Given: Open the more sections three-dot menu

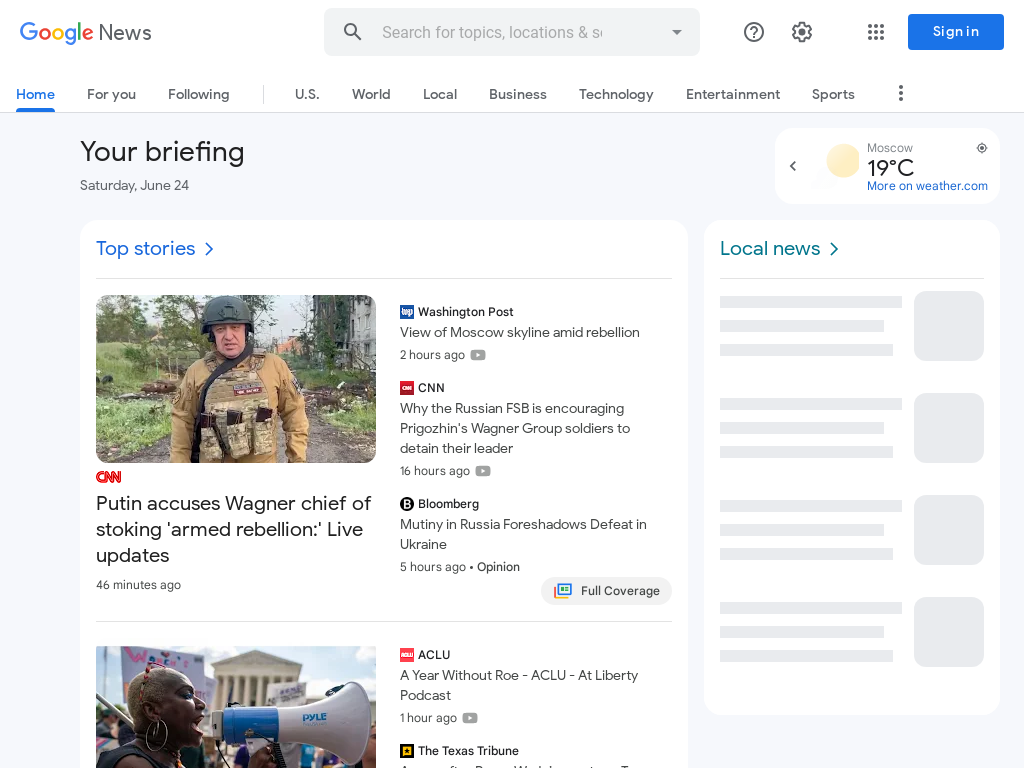Looking at the screenshot, I should [901, 93].
